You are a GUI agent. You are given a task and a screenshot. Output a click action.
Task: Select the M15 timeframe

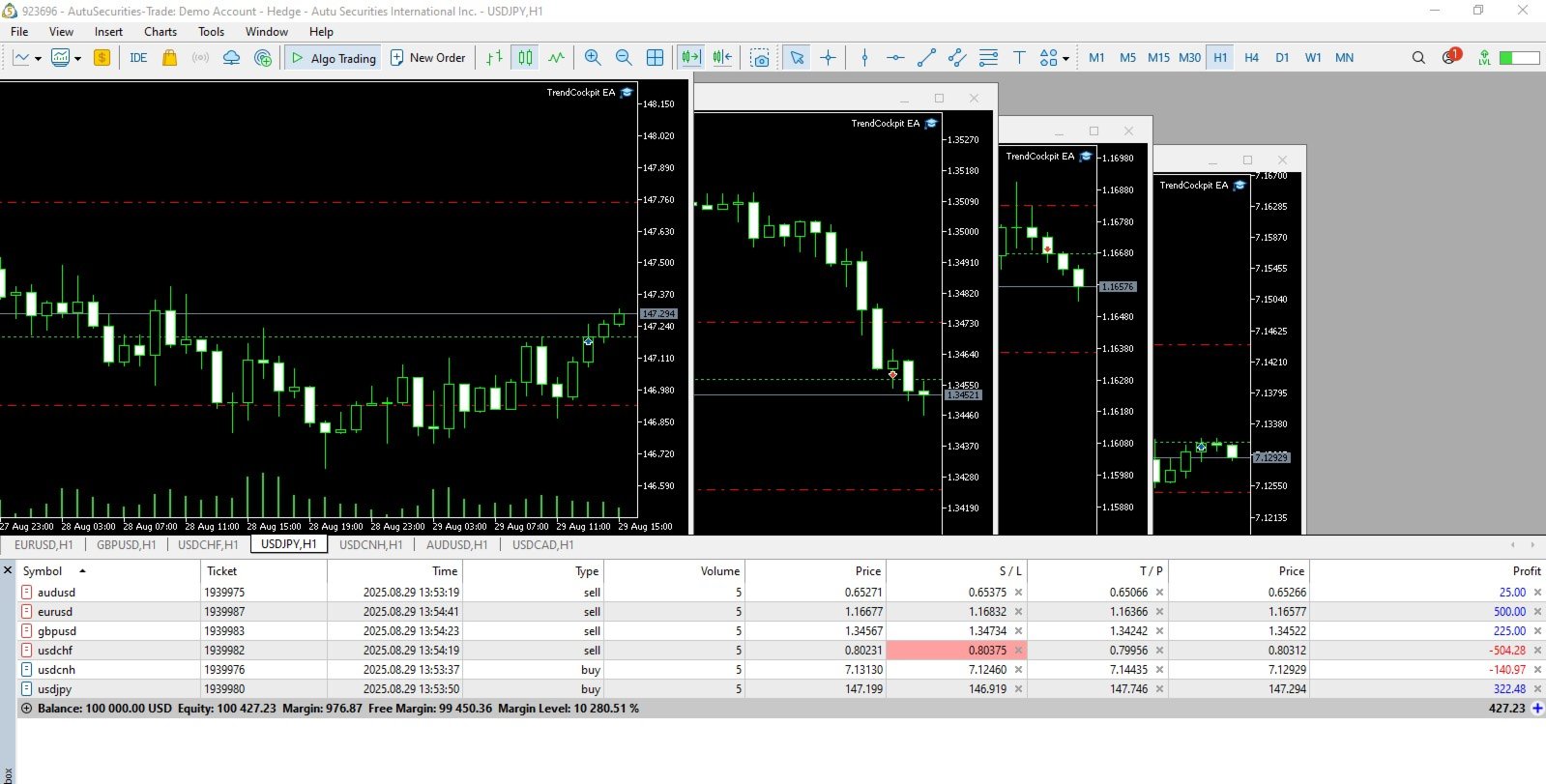pos(1158,58)
